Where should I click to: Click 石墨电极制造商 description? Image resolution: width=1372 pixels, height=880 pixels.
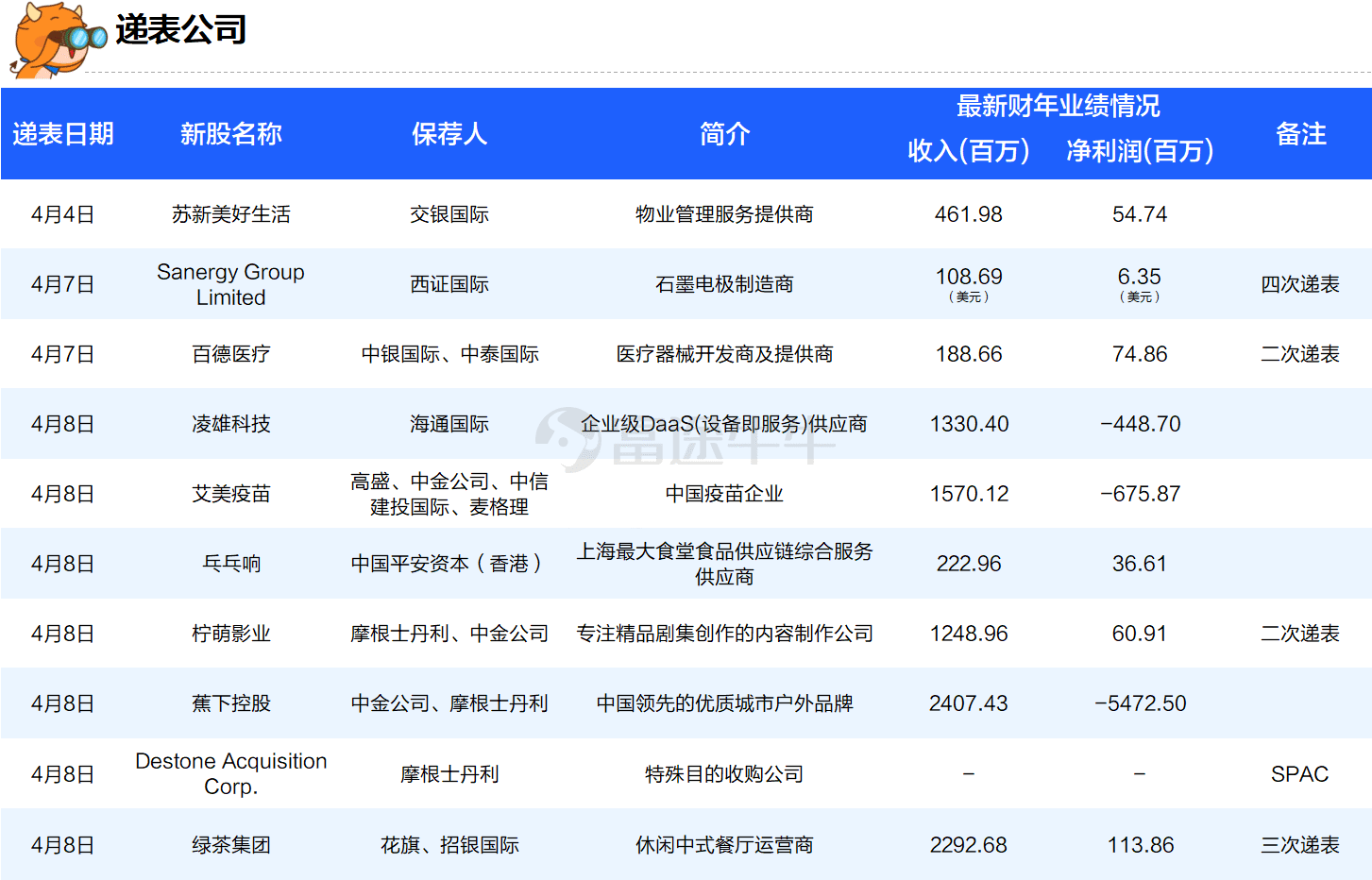[x=724, y=284]
